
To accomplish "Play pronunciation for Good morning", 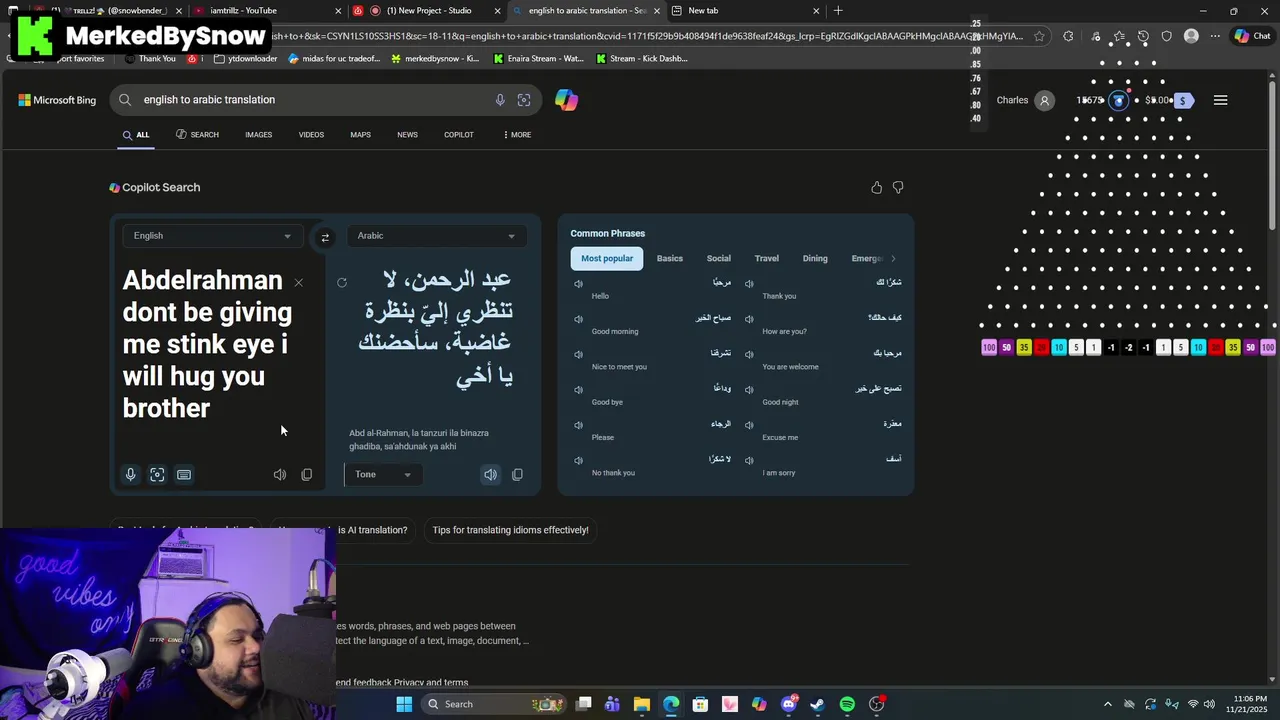I will click(578, 319).
